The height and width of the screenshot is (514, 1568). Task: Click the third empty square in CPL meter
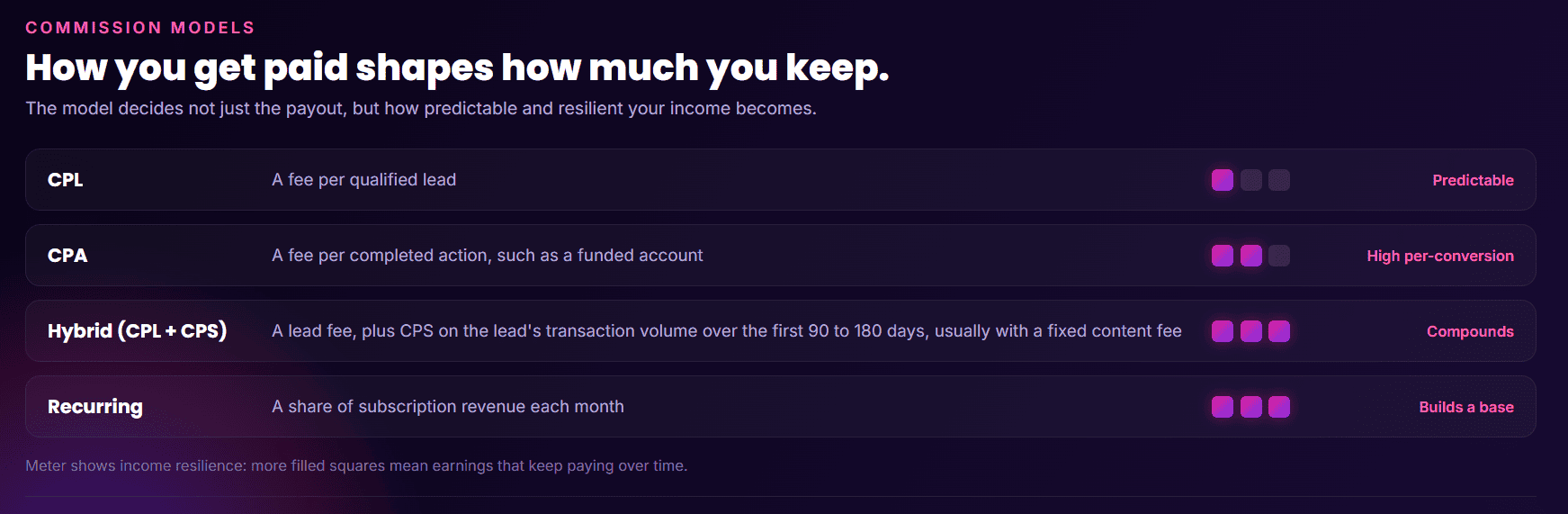[x=1279, y=180]
